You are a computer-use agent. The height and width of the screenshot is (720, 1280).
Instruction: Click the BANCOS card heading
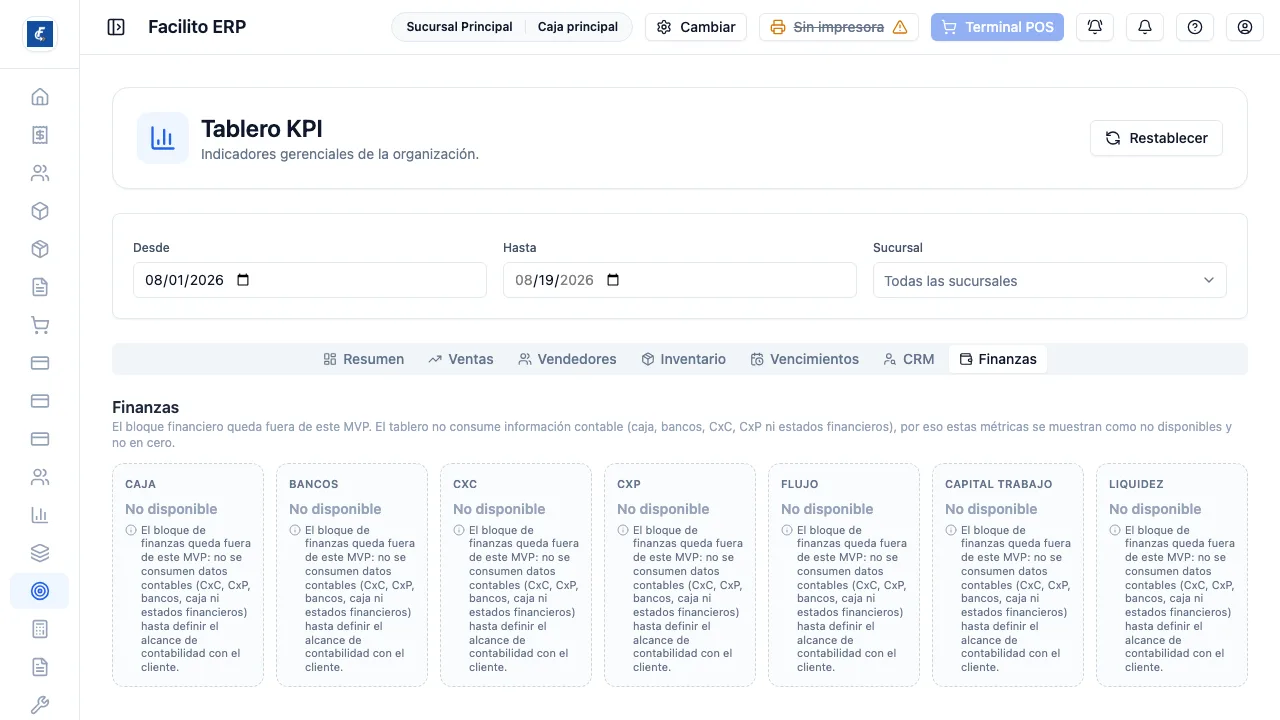pos(314,484)
